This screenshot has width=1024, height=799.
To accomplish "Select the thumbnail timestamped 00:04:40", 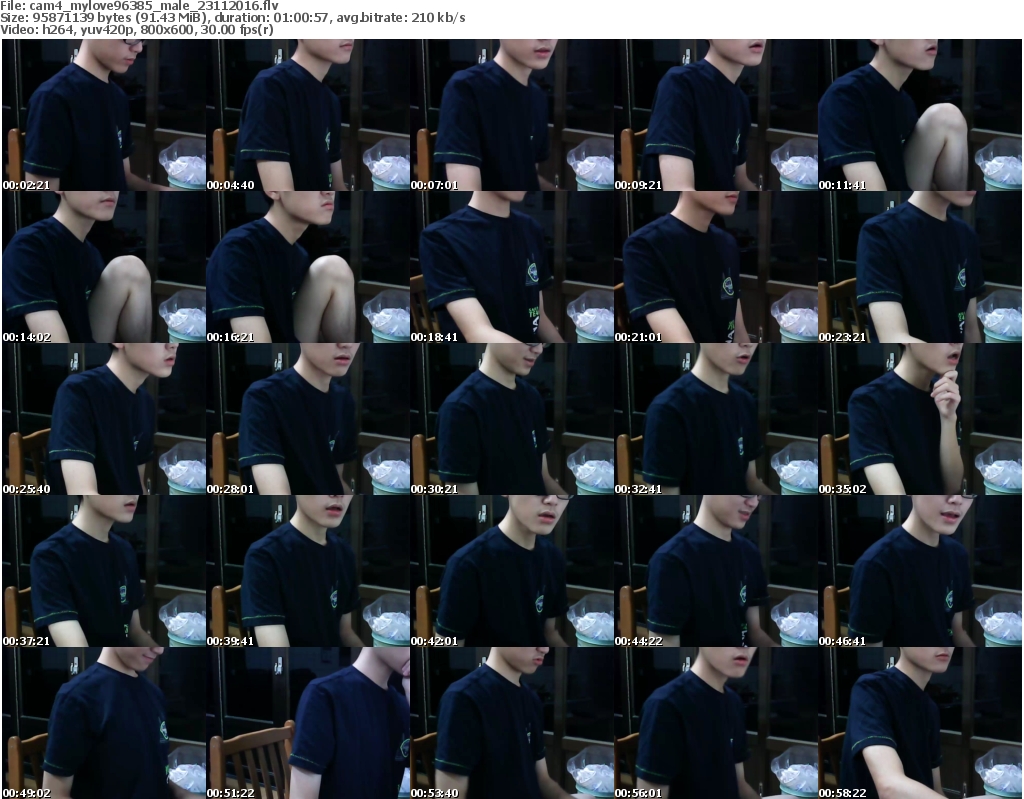I will (x=308, y=115).
